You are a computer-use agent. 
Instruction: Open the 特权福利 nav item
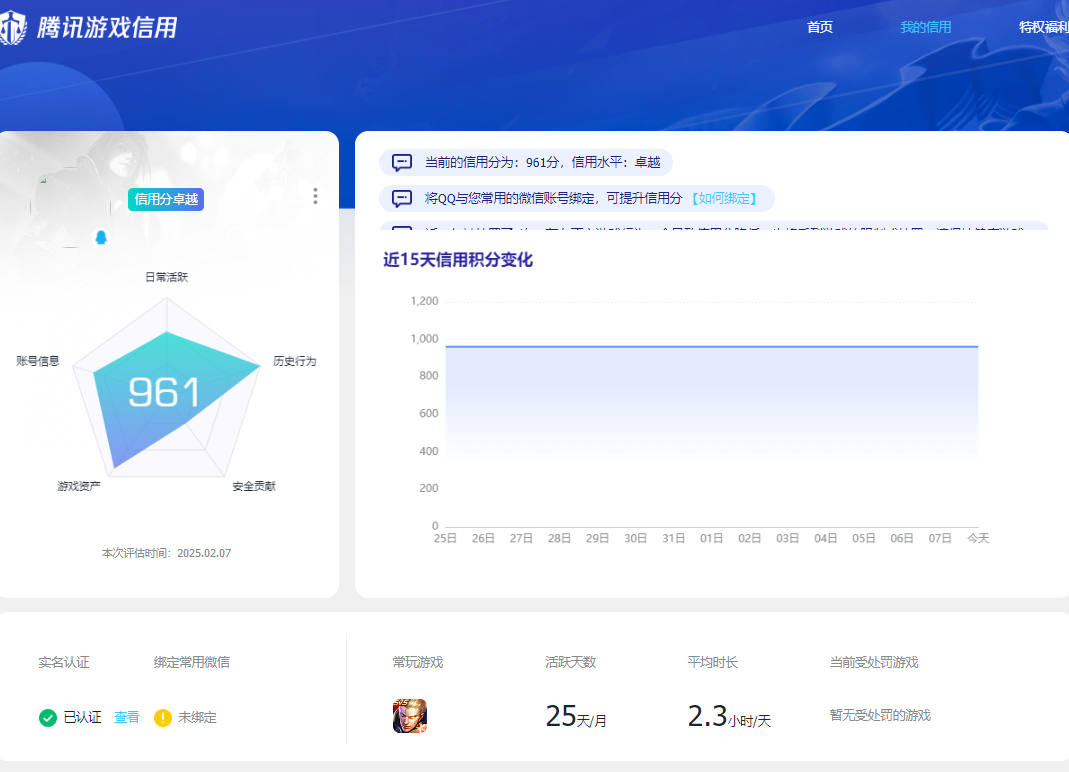pos(1044,27)
